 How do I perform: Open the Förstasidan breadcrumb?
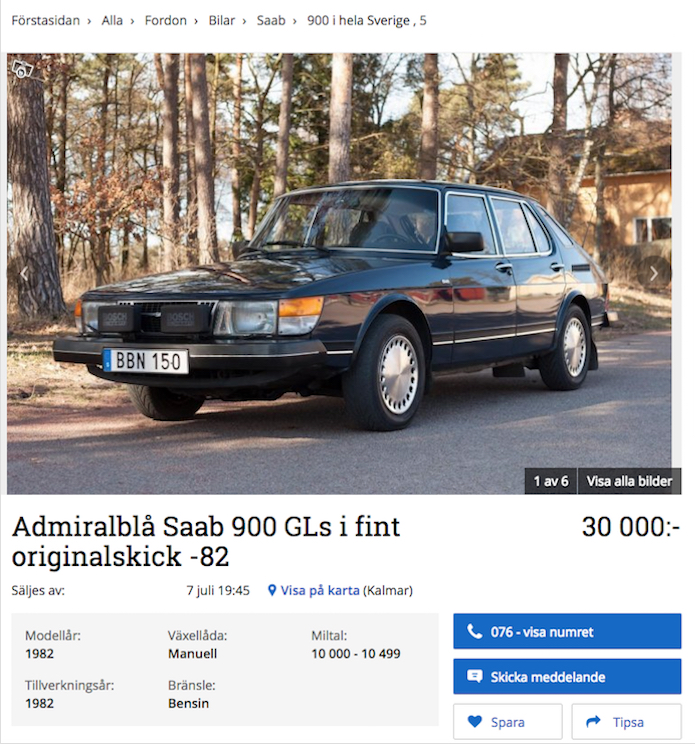(x=46, y=20)
